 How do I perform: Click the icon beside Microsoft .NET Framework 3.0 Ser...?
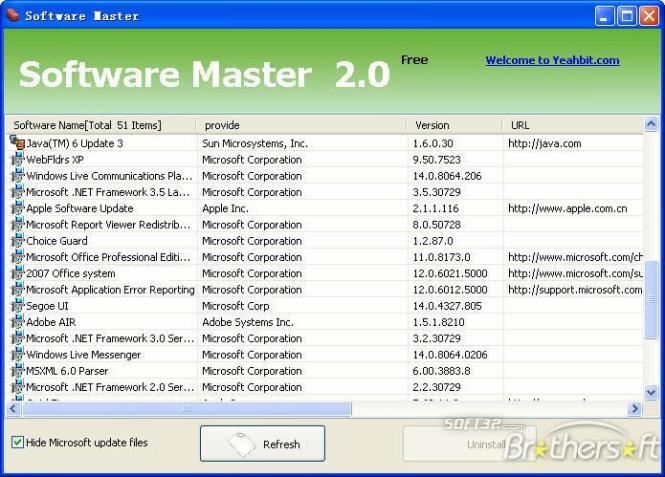17,338
